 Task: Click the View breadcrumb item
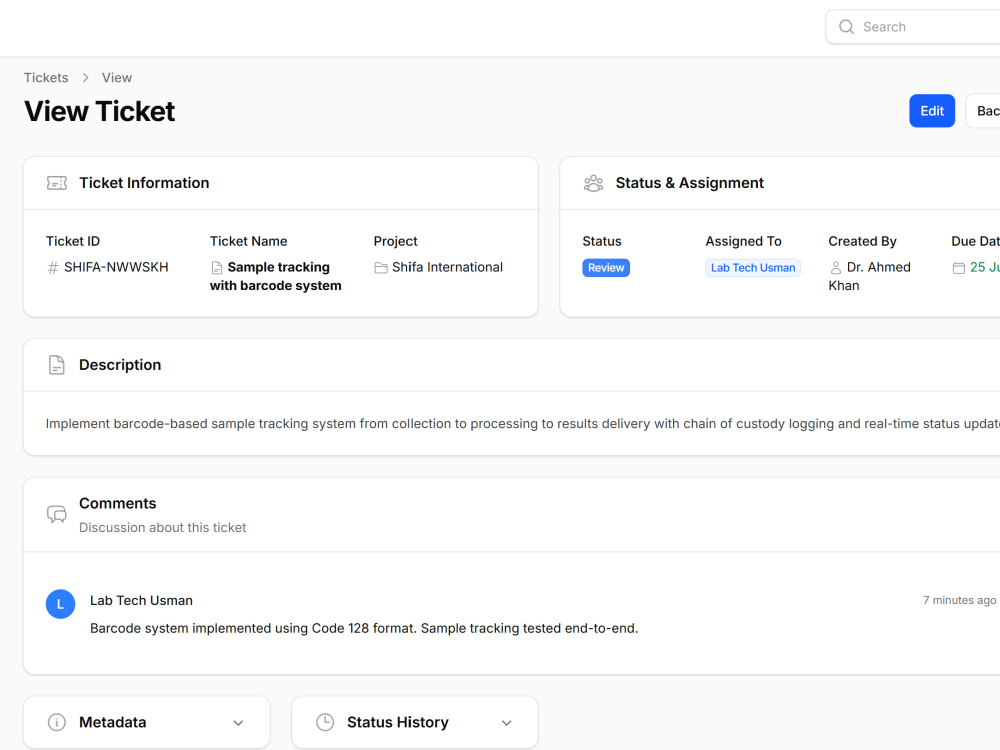point(117,78)
